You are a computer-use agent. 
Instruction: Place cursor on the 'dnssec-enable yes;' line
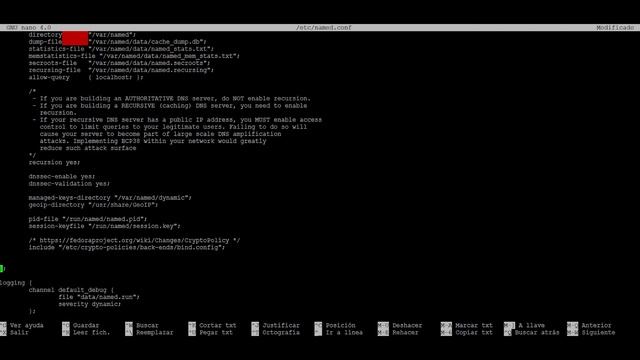click(x=62, y=177)
